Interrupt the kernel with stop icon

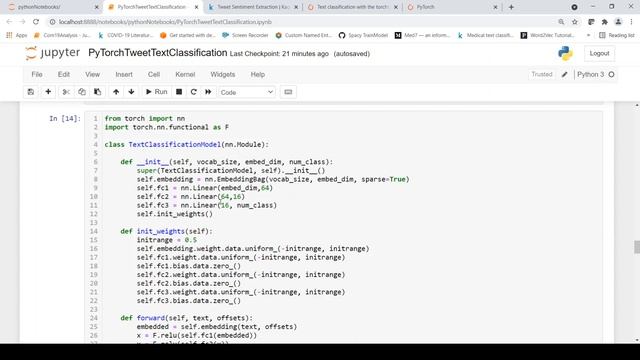[179, 92]
